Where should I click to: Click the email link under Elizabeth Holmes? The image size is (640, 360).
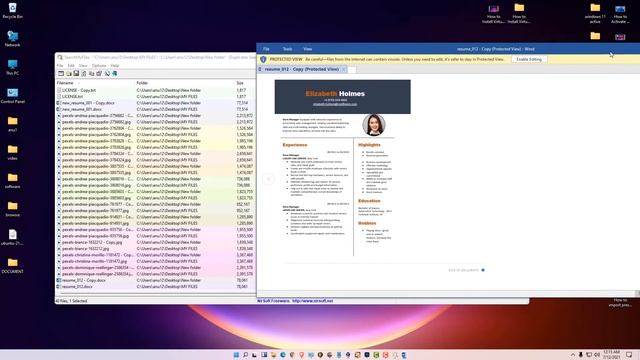pos(335,104)
